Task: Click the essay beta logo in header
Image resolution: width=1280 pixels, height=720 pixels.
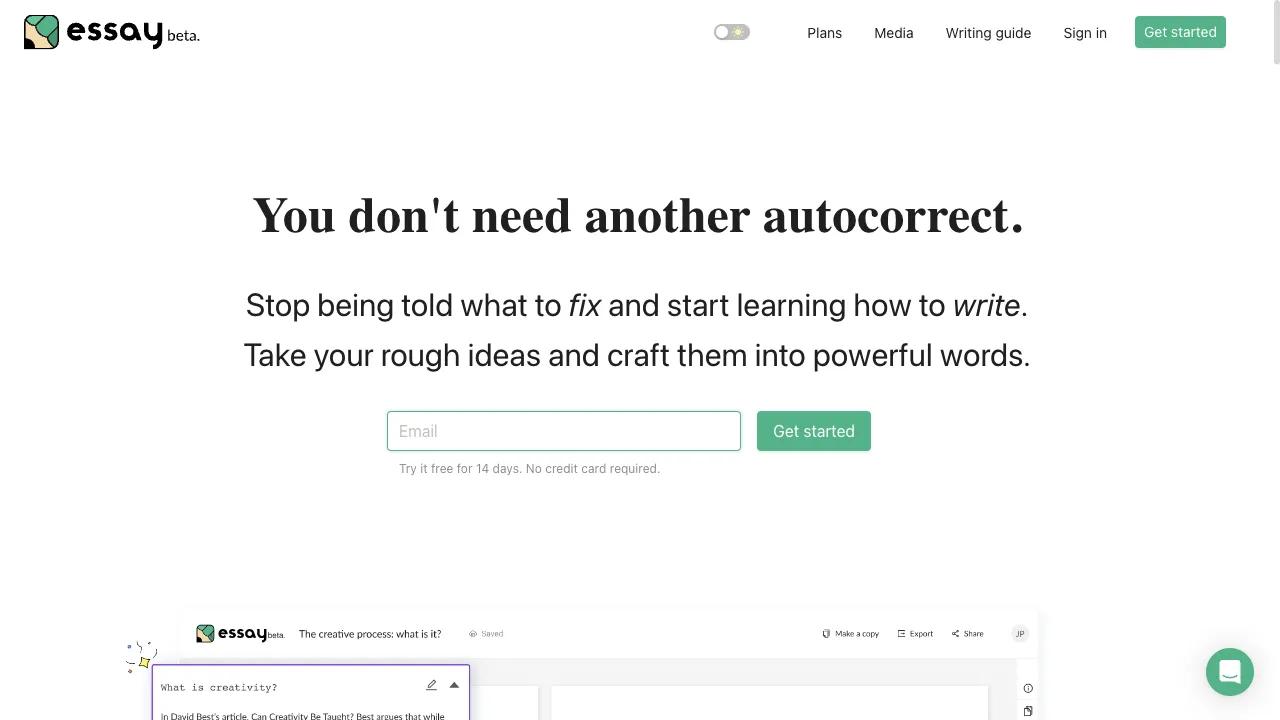Action: (x=112, y=32)
